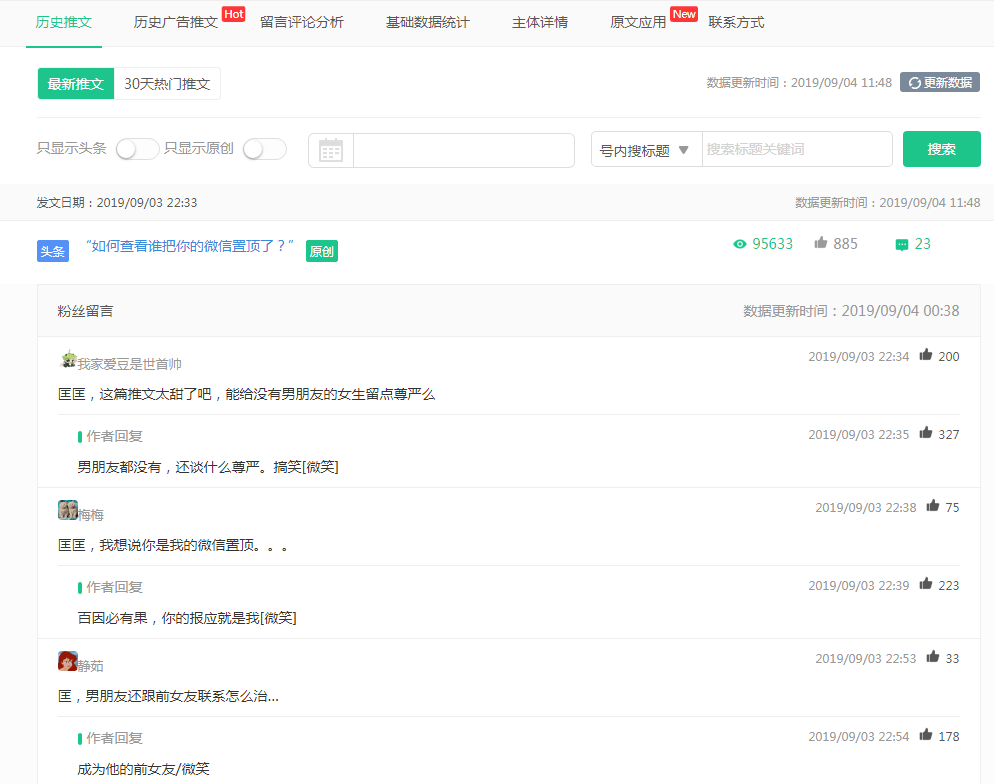Viewport: 994px width, 784px height.
Task: Click the Hot badge on 历史广告推文
Action: coord(233,14)
